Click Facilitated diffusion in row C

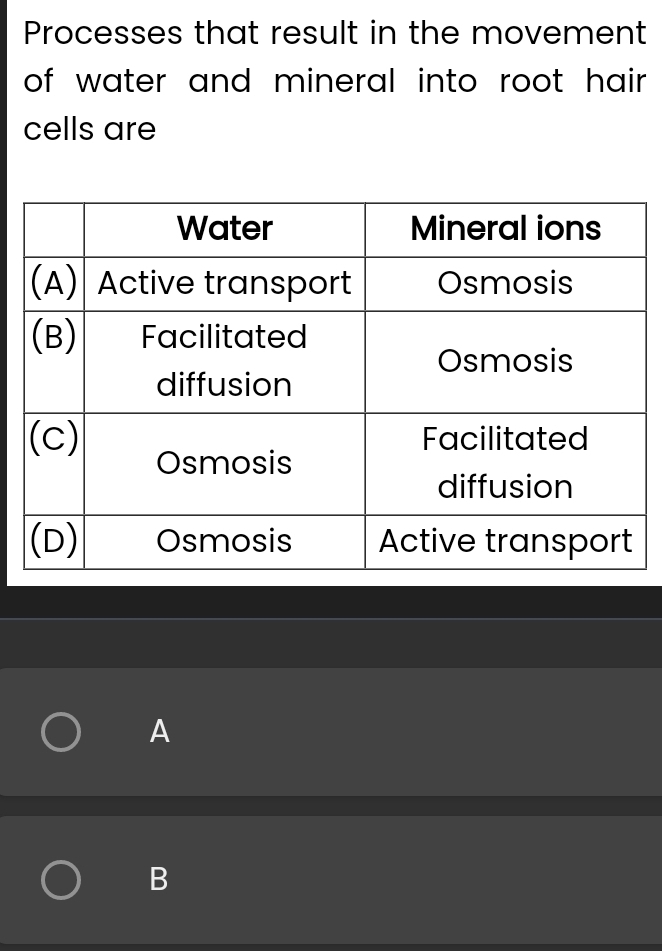click(505, 462)
